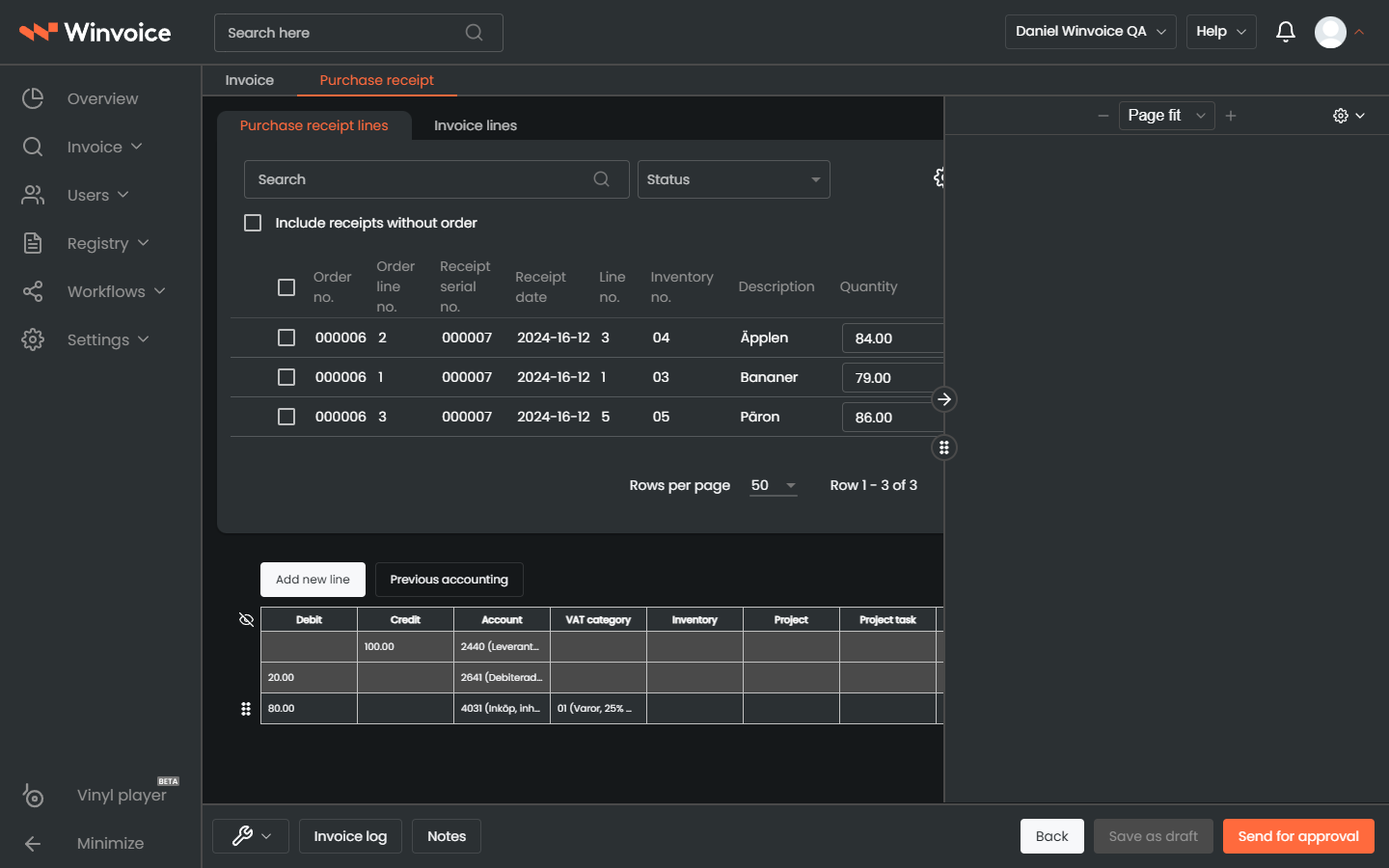Open Rows per page dropdown

click(774, 486)
